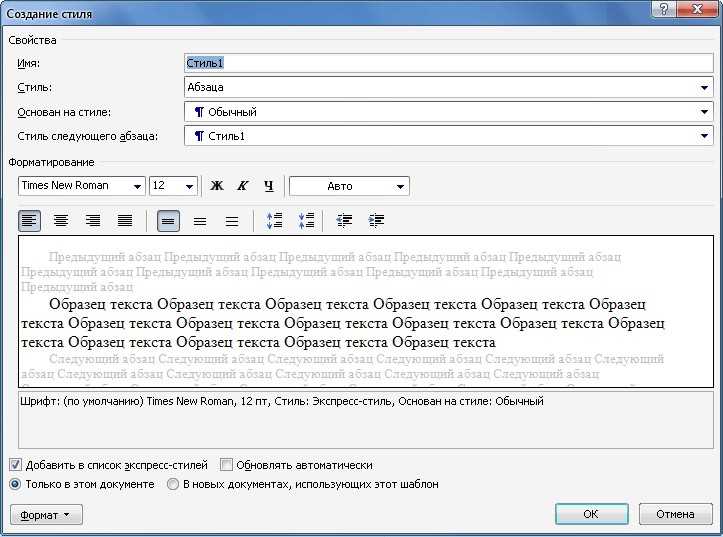This screenshot has width=723, height=537.
Task: Click the Свойства section heading
Action: coord(32,40)
